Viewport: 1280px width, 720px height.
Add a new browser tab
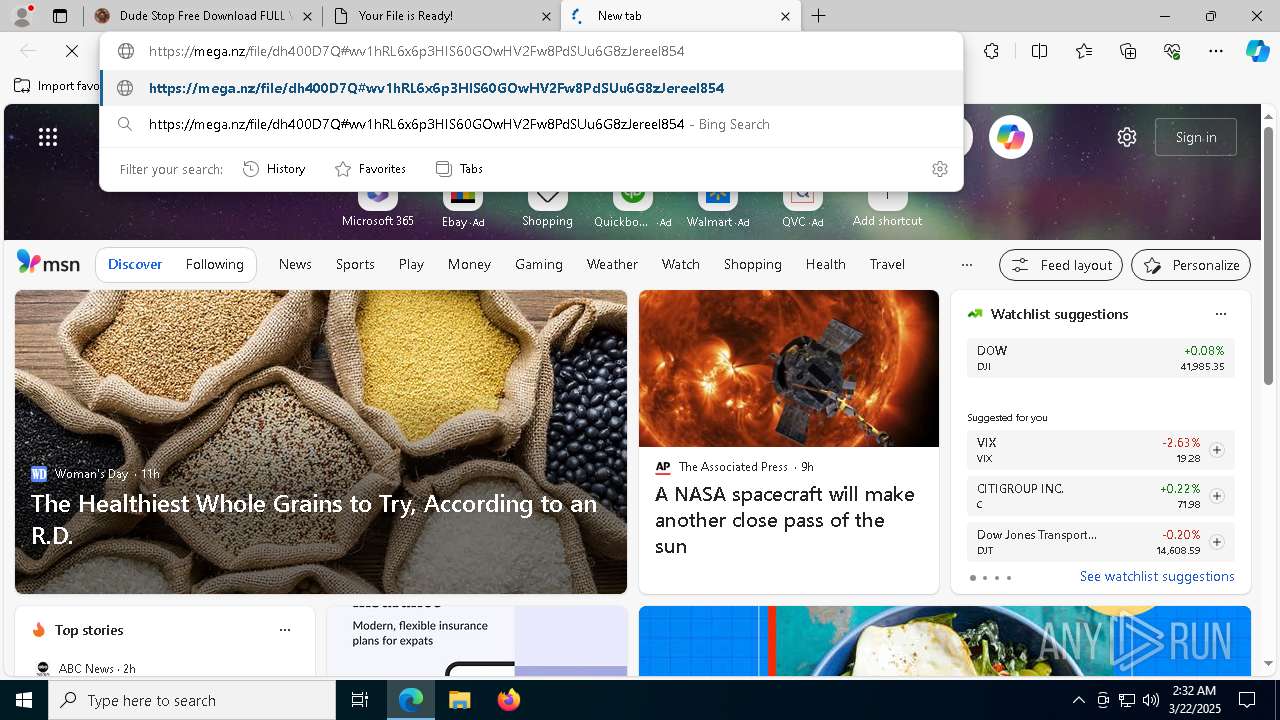click(818, 16)
